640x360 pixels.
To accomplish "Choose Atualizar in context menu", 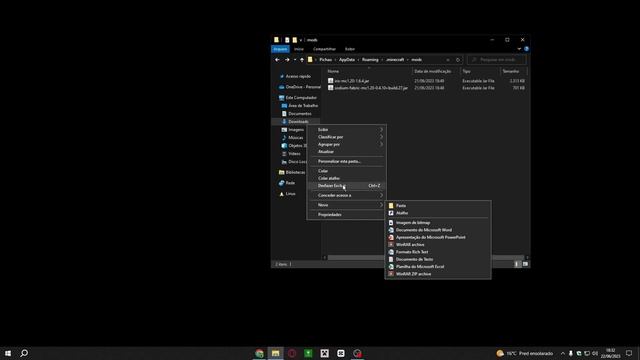I will tap(347, 151).
